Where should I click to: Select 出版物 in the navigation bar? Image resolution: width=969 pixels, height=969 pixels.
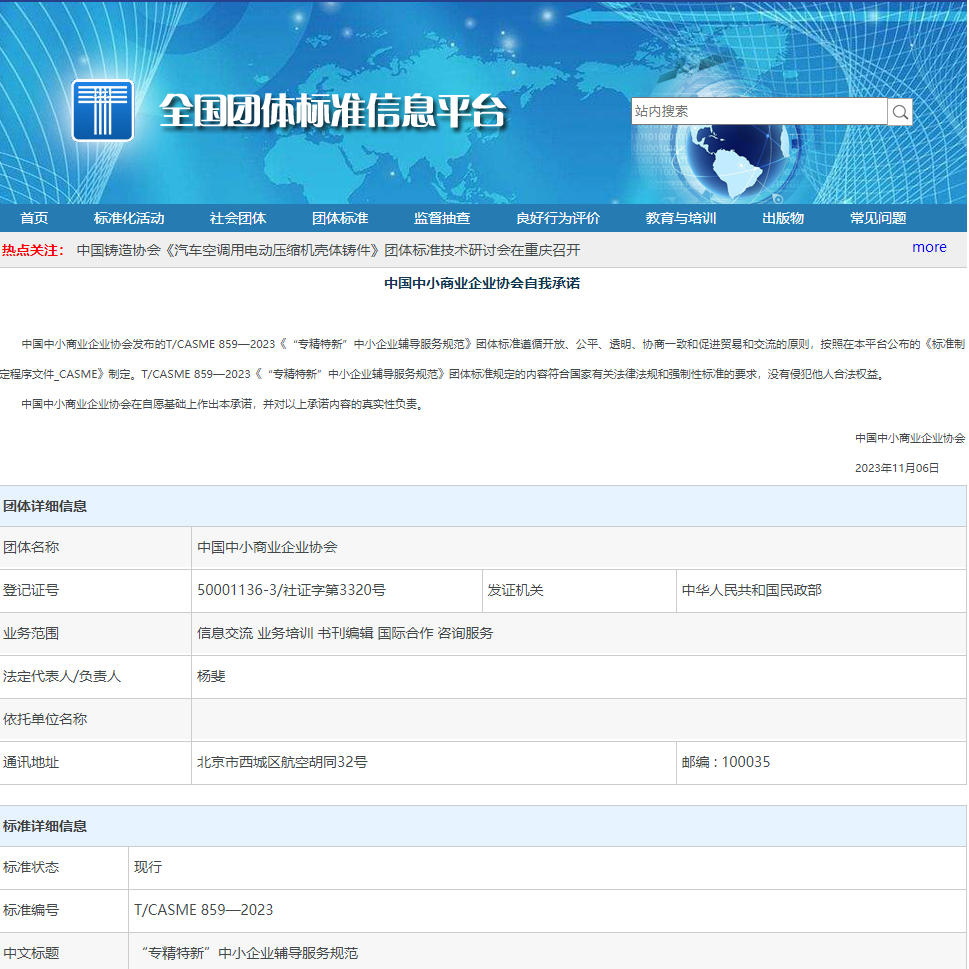(x=782, y=218)
